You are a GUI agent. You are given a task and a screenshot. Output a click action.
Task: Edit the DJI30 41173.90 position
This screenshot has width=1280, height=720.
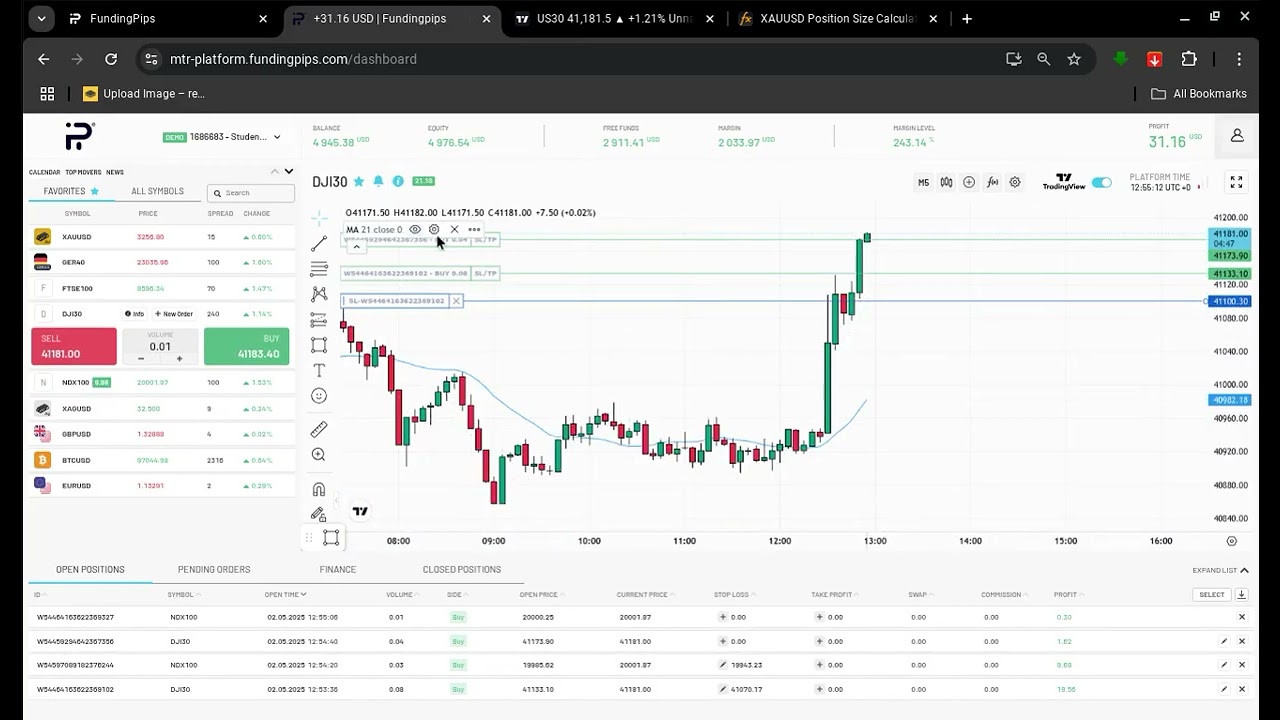coord(1224,641)
